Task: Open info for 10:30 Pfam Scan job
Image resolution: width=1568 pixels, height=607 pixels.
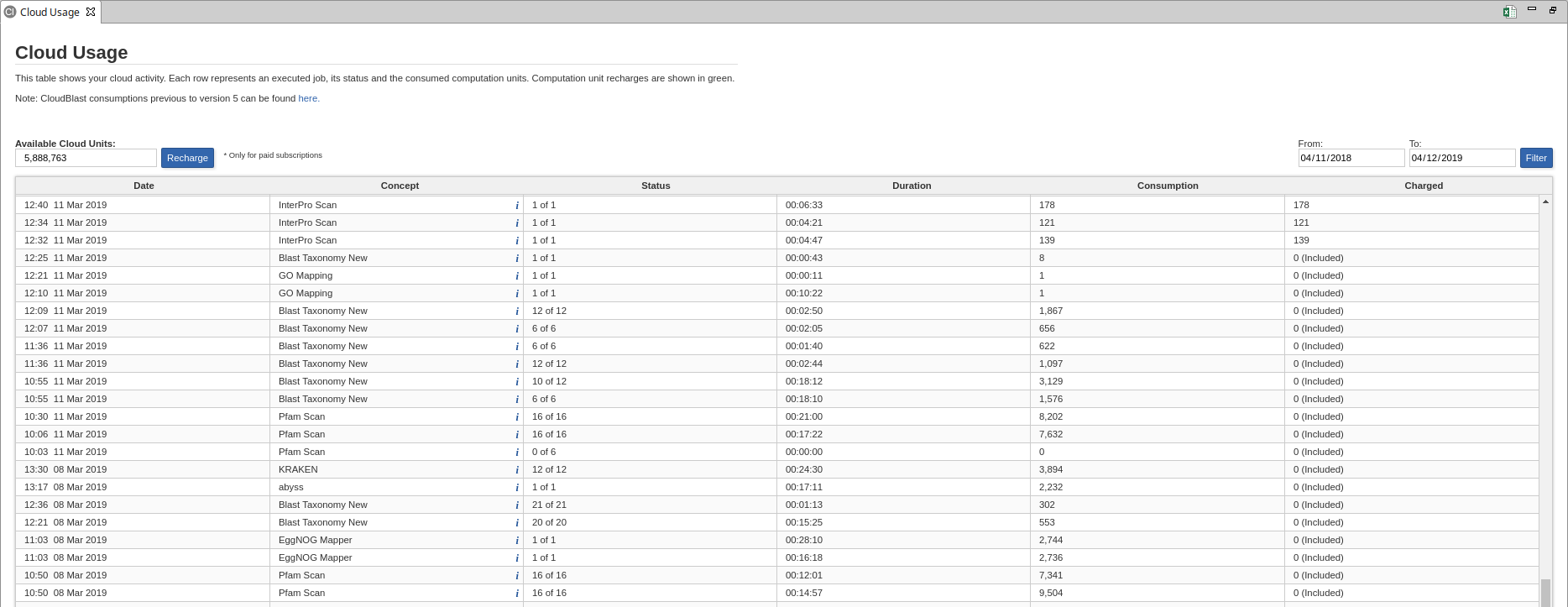Action: [x=516, y=417]
